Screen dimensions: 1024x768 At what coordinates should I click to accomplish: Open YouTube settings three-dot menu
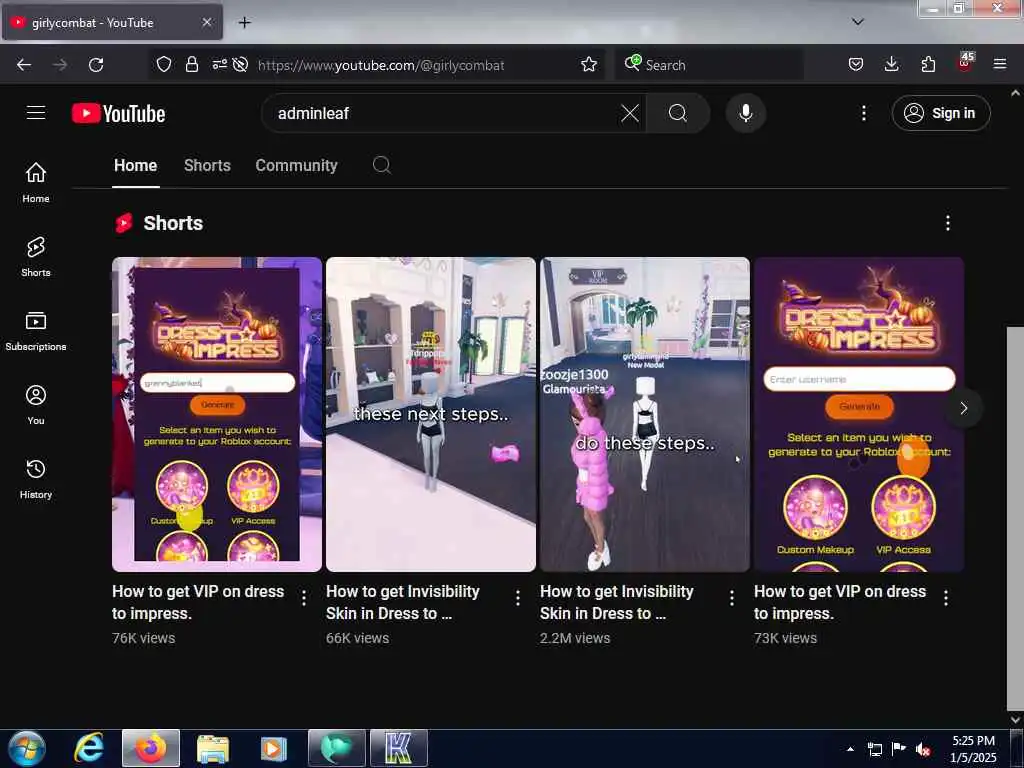tap(863, 113)
